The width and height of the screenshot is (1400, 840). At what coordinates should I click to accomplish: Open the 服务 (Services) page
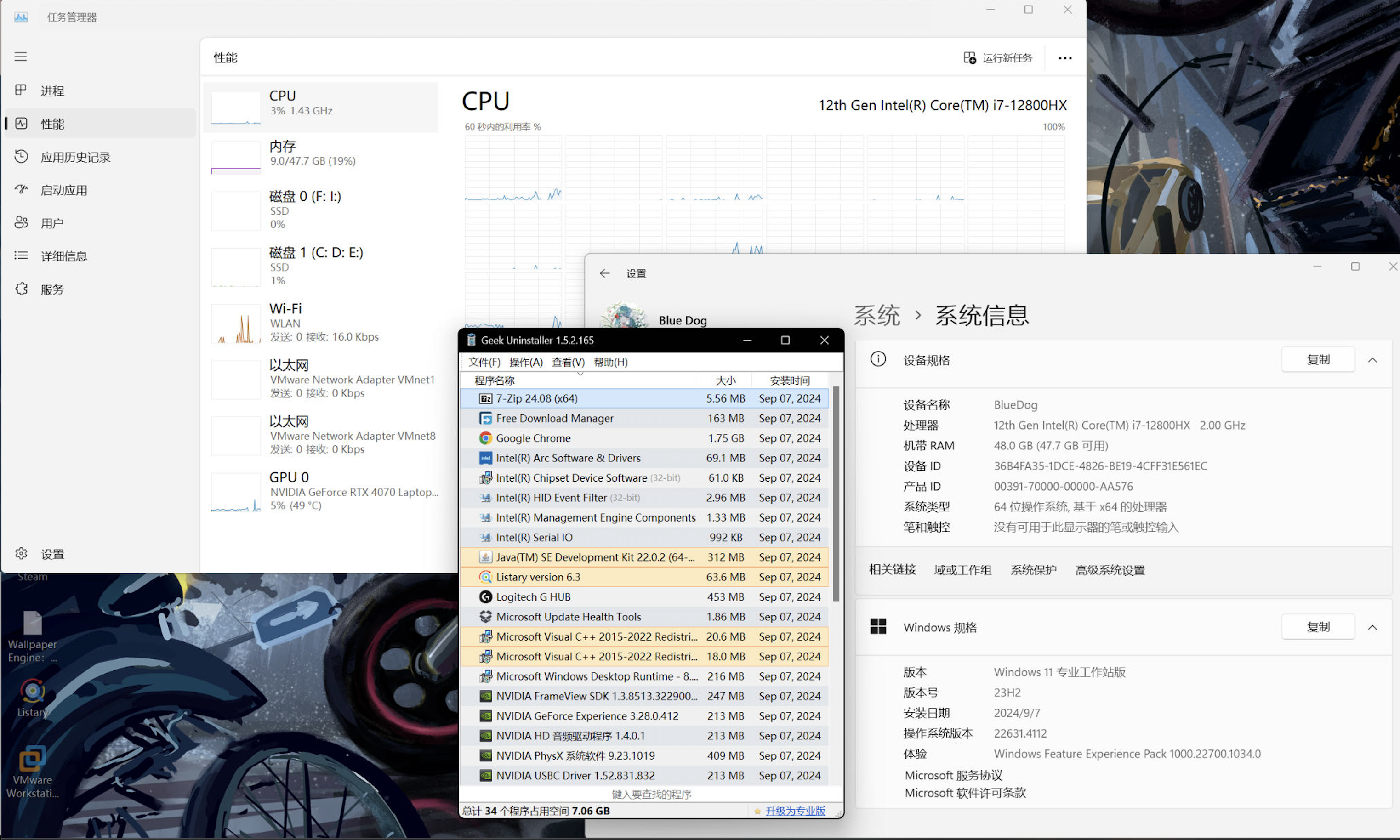52,289
